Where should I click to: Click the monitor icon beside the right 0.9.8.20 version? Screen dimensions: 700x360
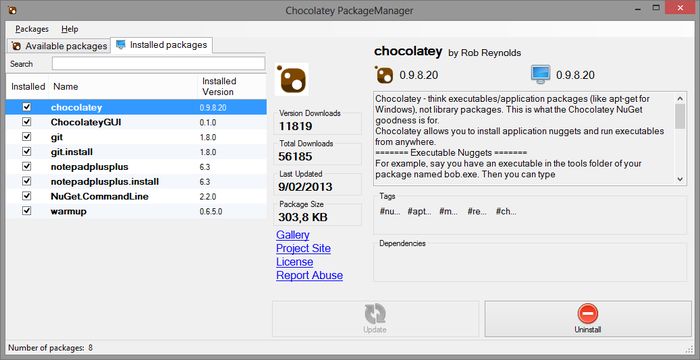(541, 75)
